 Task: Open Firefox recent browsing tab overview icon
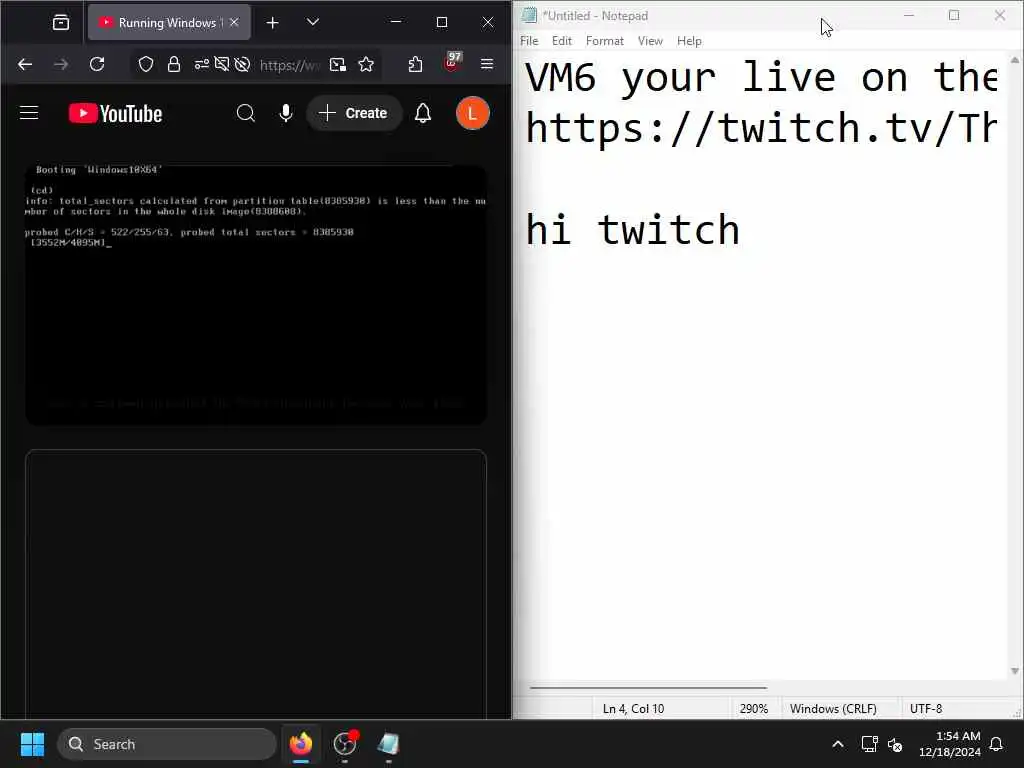61,22
